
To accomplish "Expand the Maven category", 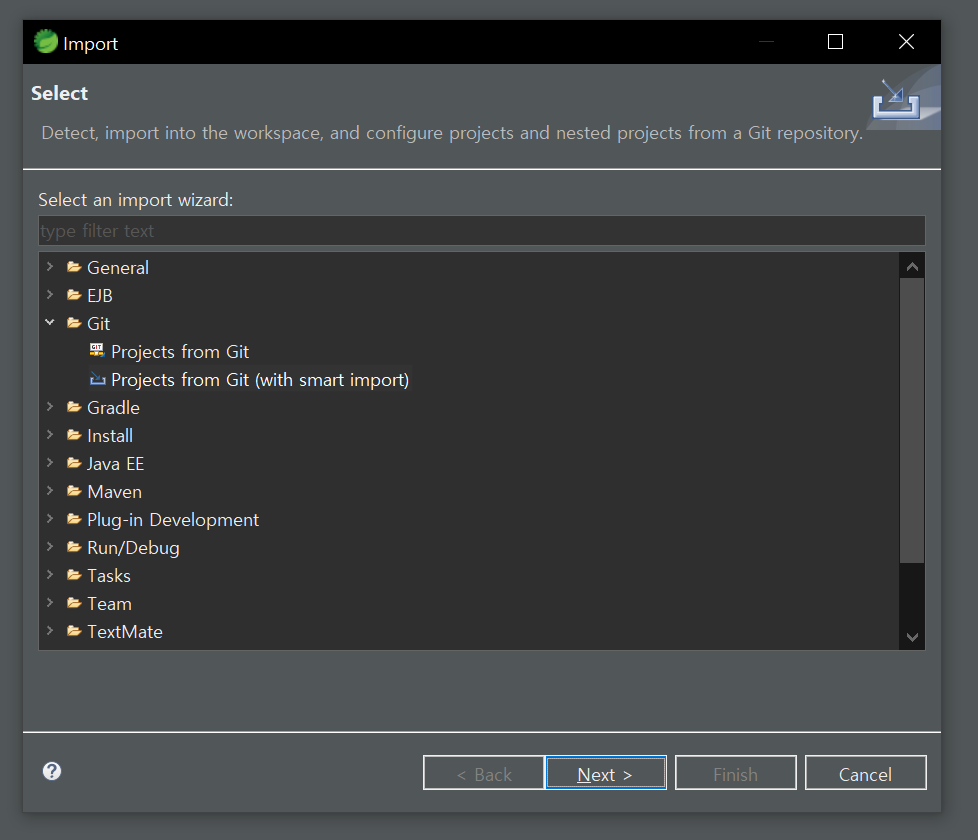I will pos(50,491).
